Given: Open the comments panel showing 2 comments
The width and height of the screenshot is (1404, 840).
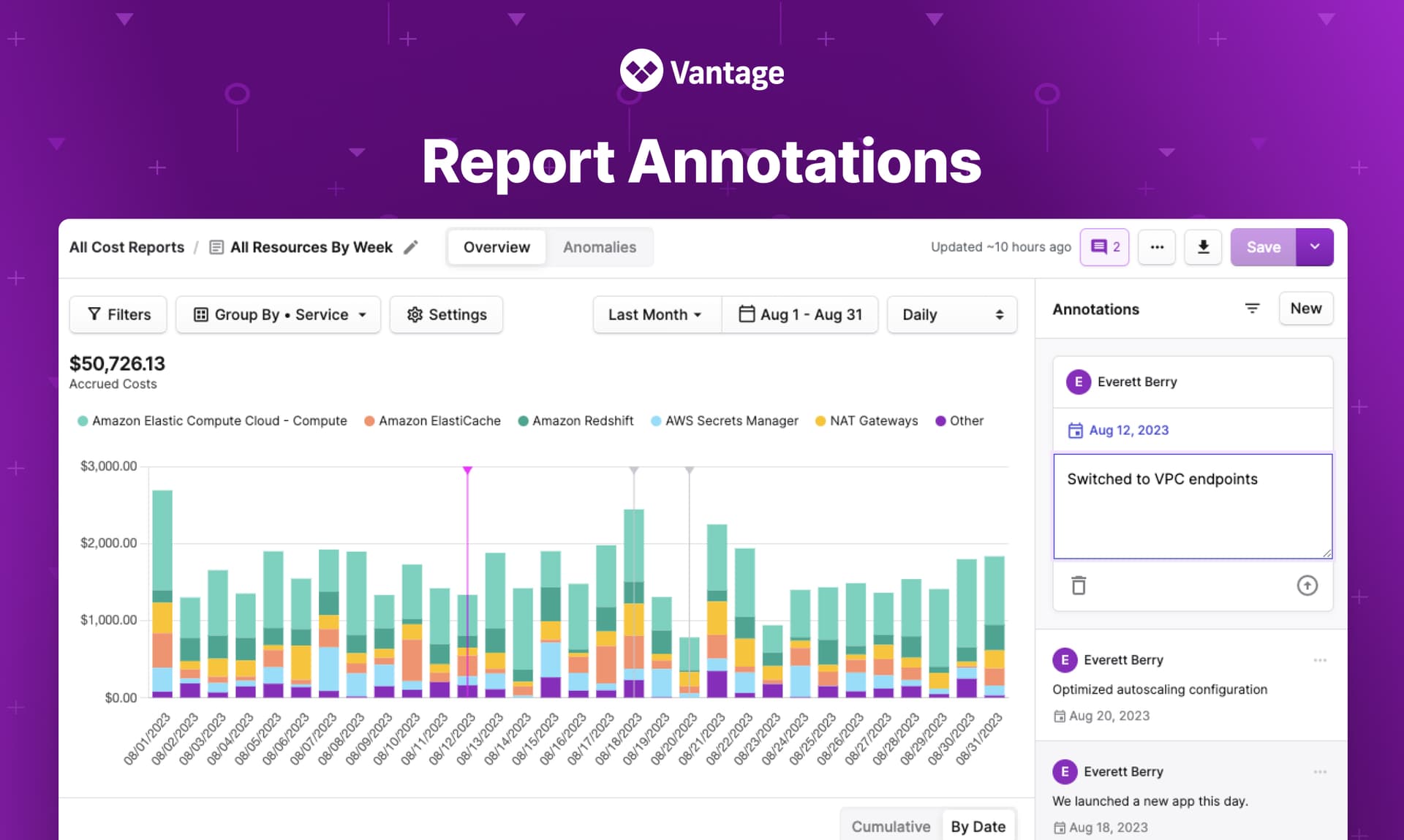Looking at the screenshot, I should point(1104,247).
